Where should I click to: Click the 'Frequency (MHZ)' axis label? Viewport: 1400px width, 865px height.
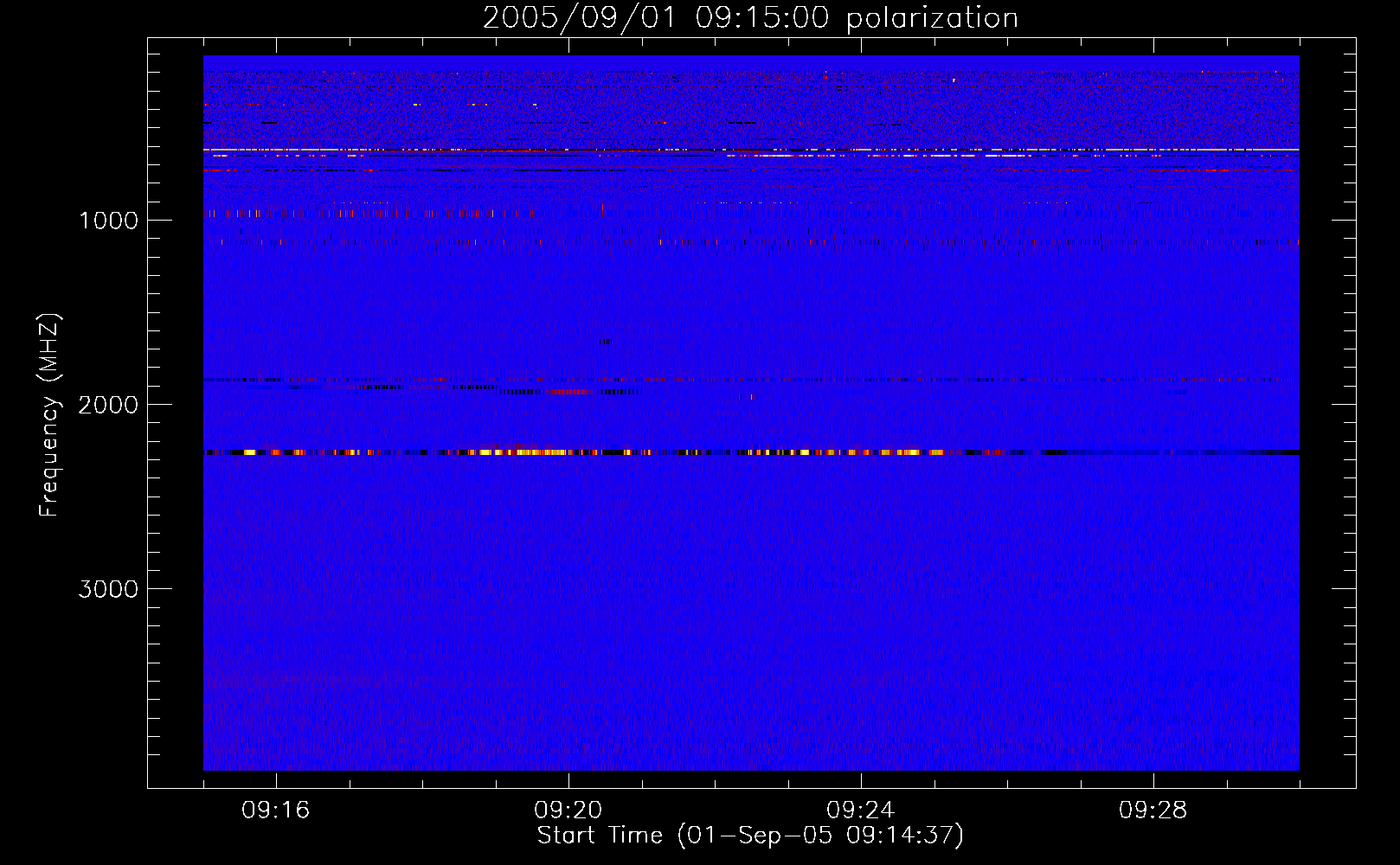pyautogui.click(x=49, y=414)
